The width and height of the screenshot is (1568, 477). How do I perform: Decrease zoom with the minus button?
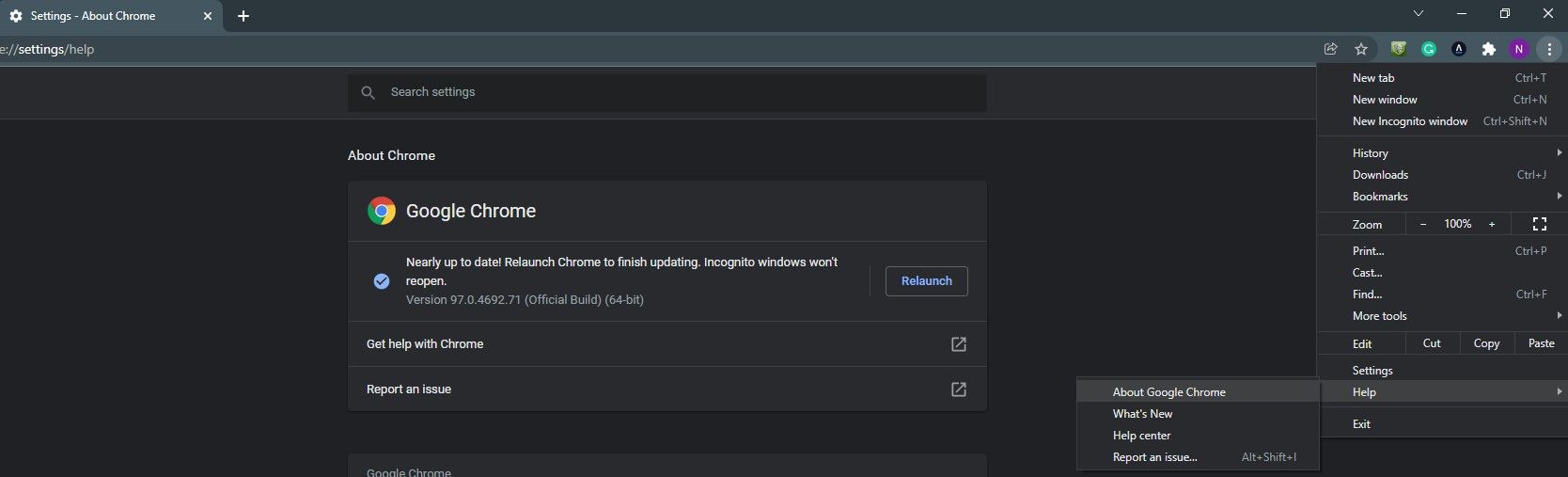click(1423, 224)
